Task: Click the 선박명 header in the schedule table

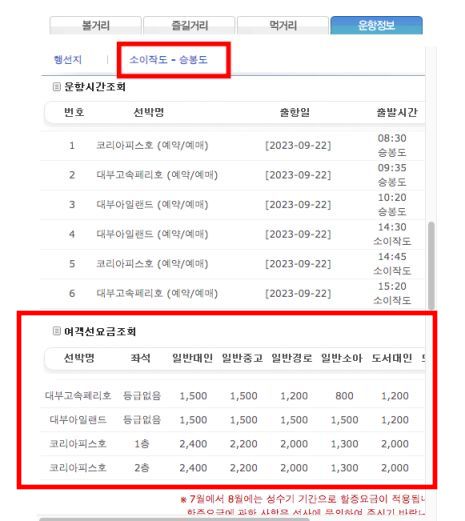Action: pyautogui.click(x=149, y=112)
